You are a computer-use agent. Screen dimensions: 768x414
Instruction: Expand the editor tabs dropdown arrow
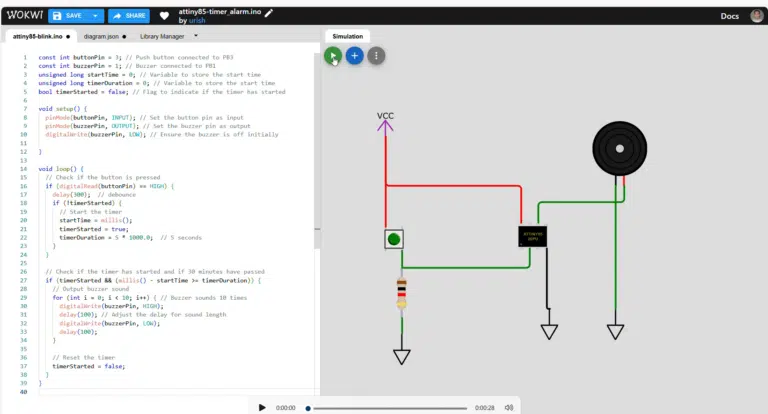click(196, 36)
